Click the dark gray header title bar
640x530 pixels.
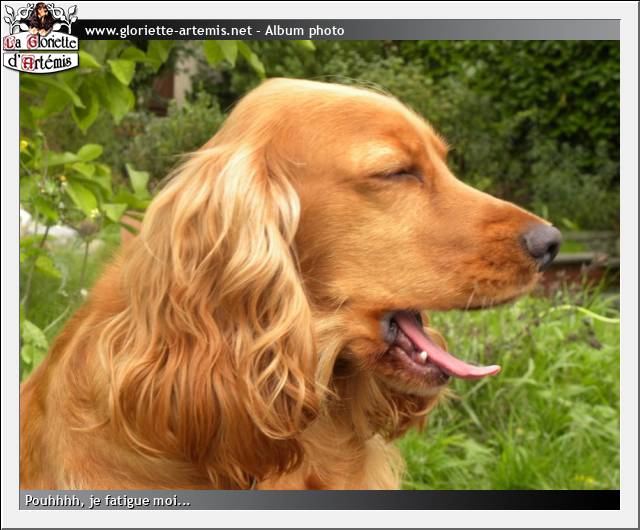[480, 31]
